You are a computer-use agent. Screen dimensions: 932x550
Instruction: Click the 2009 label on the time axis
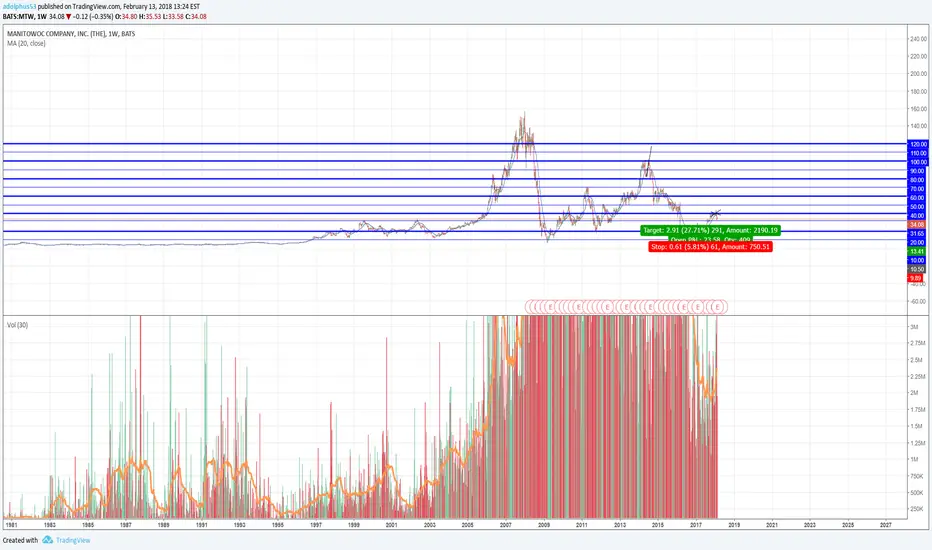point(544,525)
